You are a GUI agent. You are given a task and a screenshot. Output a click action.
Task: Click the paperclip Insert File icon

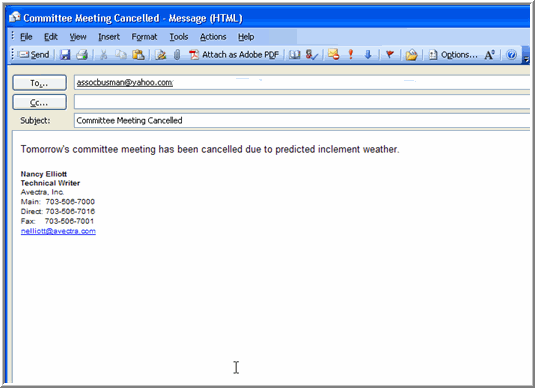(177, 55)
